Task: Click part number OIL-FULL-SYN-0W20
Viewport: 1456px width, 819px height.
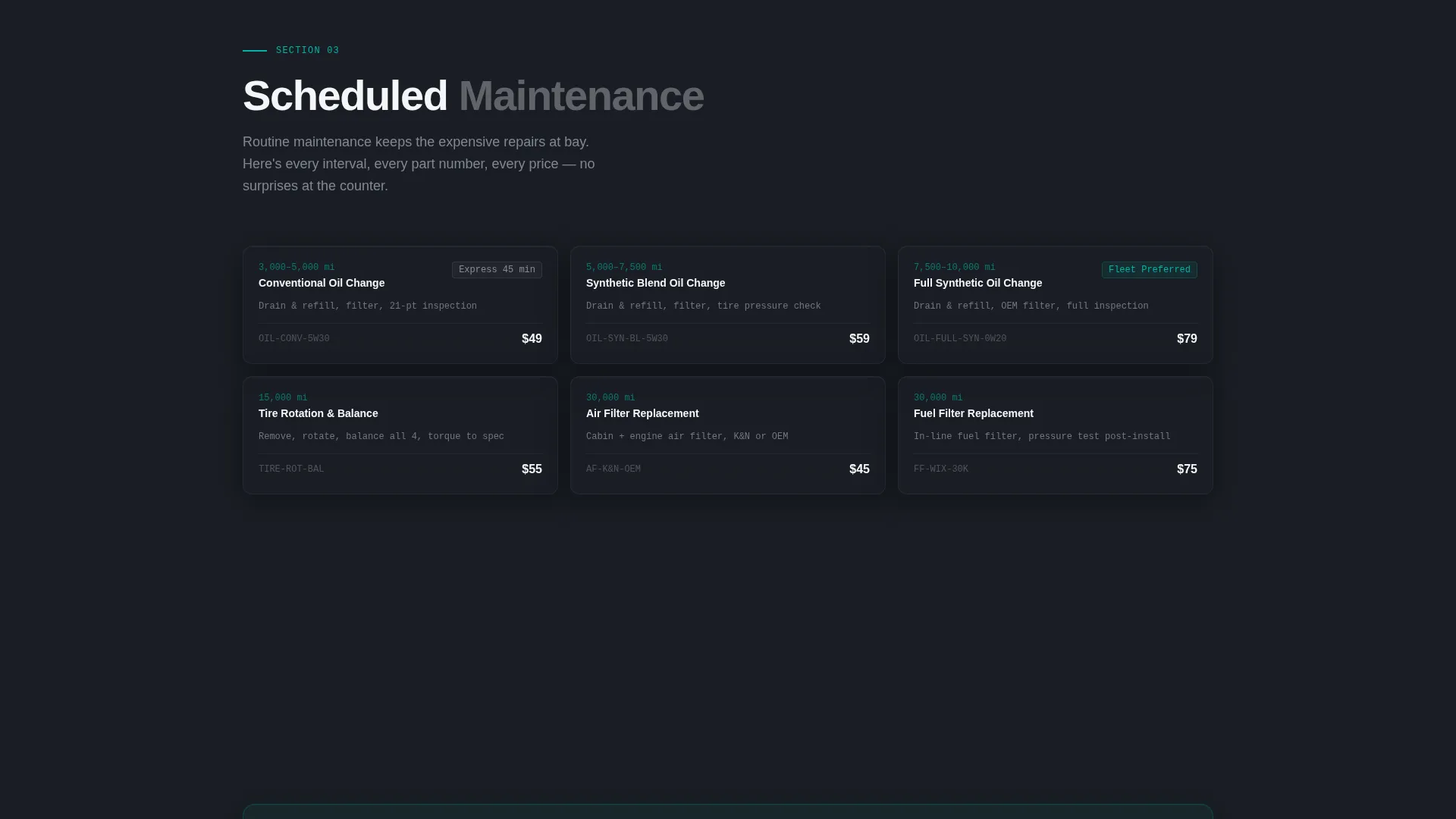Action: [x=960, y=339]
